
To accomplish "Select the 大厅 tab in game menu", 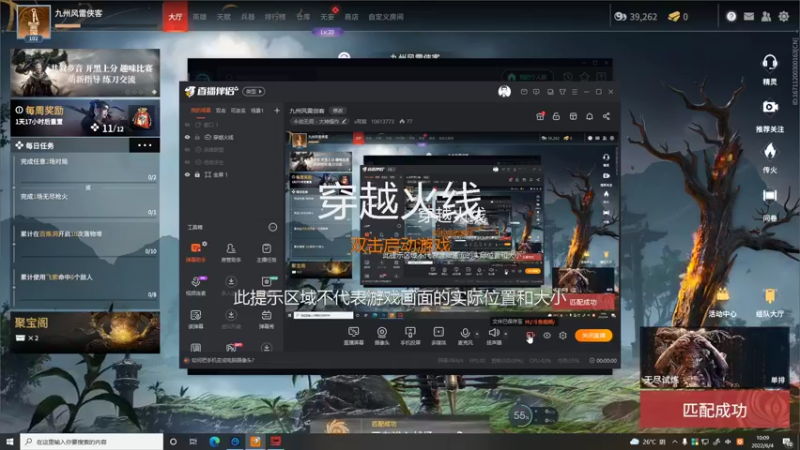I will [175, 17].
